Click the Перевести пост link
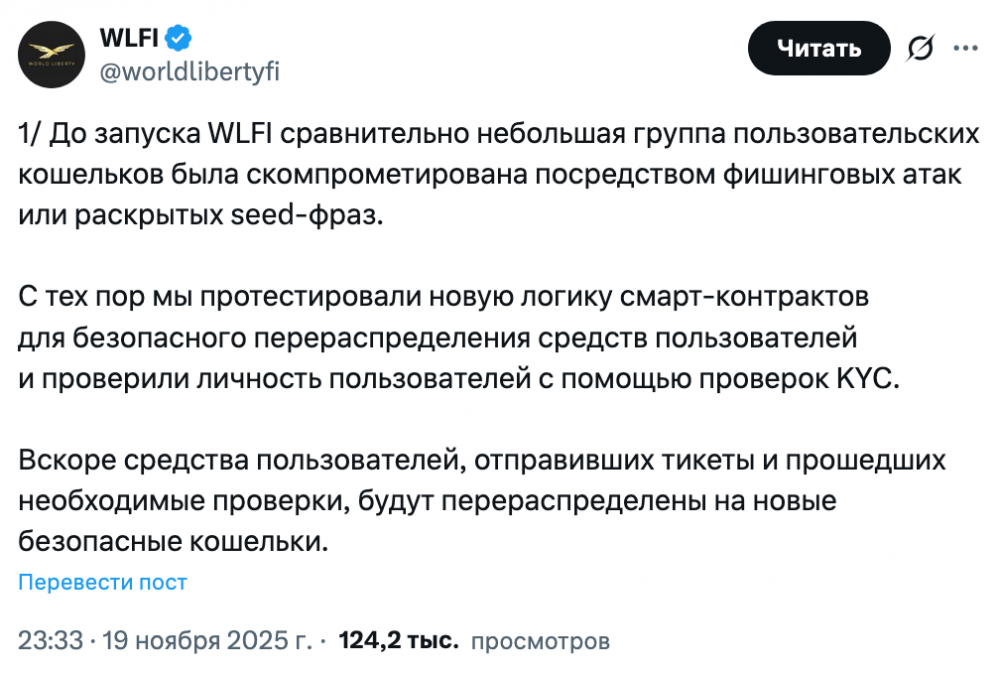 [102, 582]
